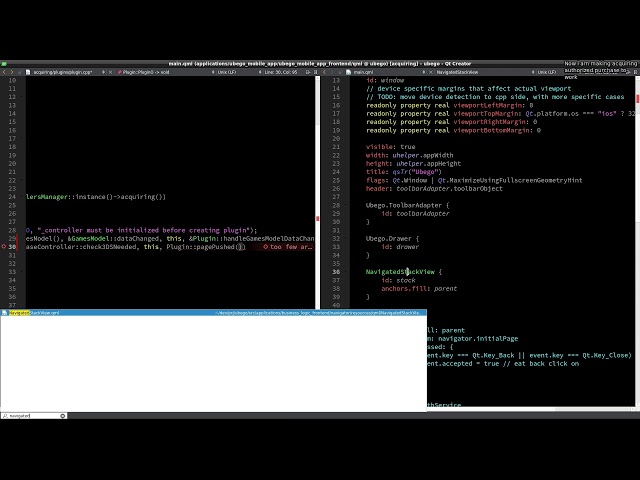This screenshot has width=640, height=480.
Task: Click 'Ubego.ToolbarAdapter' on line 28
Action: (403, 205)
